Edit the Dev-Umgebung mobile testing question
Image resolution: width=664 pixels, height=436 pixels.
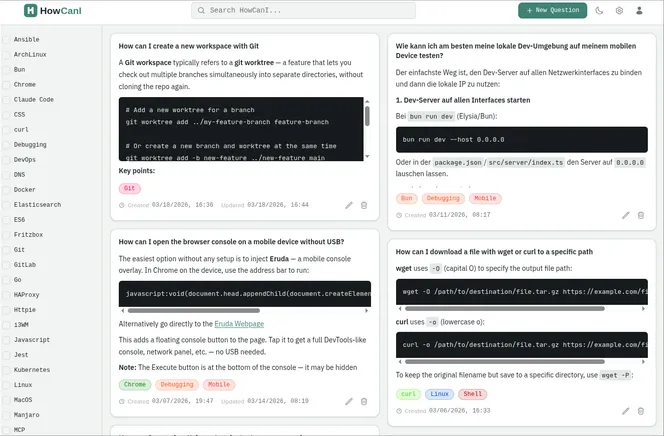[x=626, y=214]
